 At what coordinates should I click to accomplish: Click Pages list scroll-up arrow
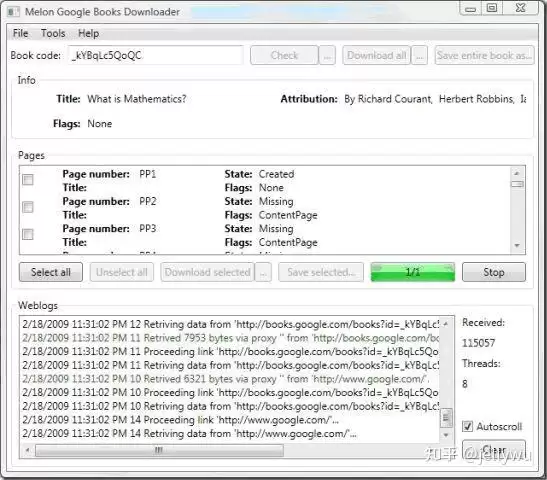click(517, 173)
